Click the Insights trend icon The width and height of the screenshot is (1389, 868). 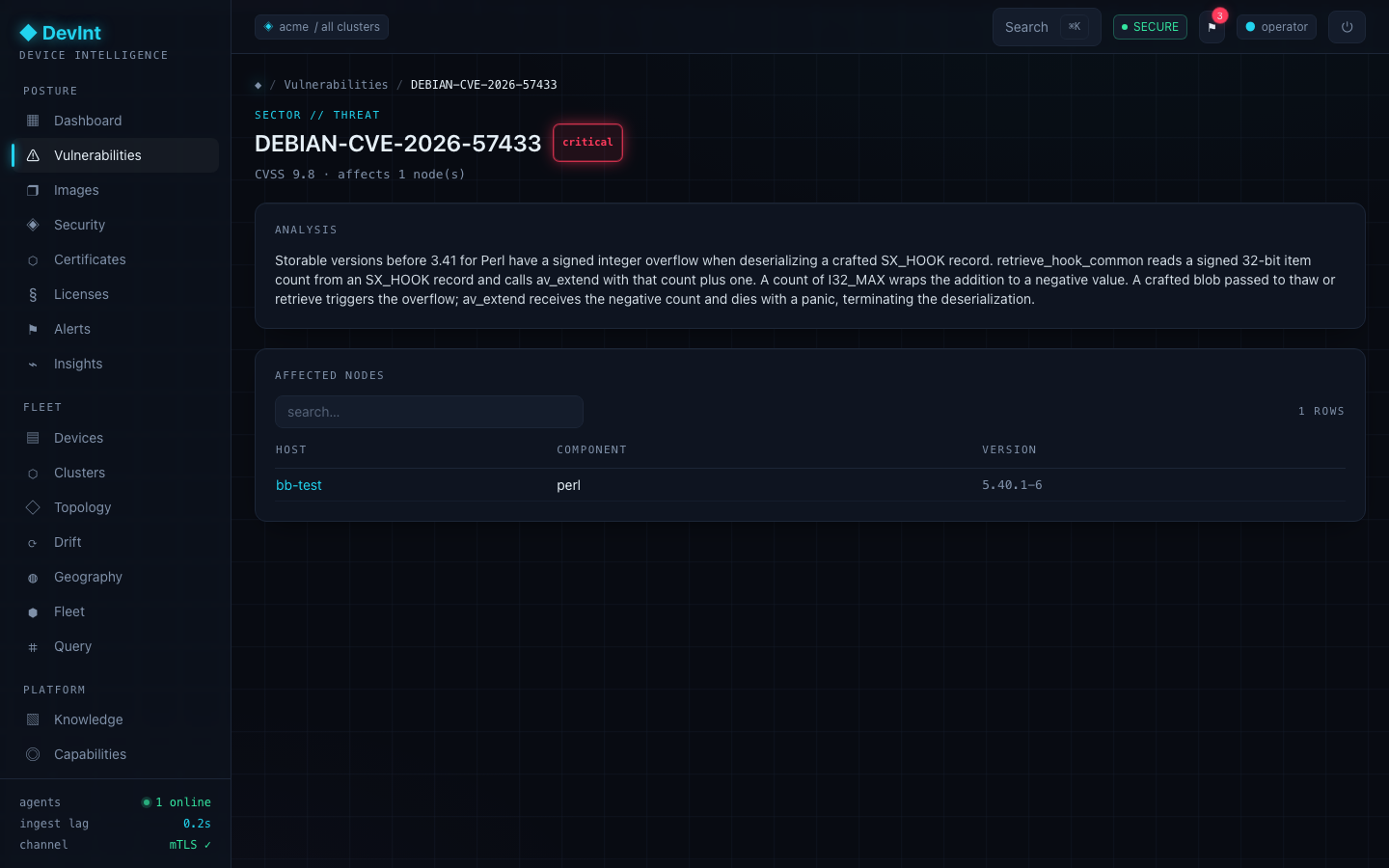33,365
